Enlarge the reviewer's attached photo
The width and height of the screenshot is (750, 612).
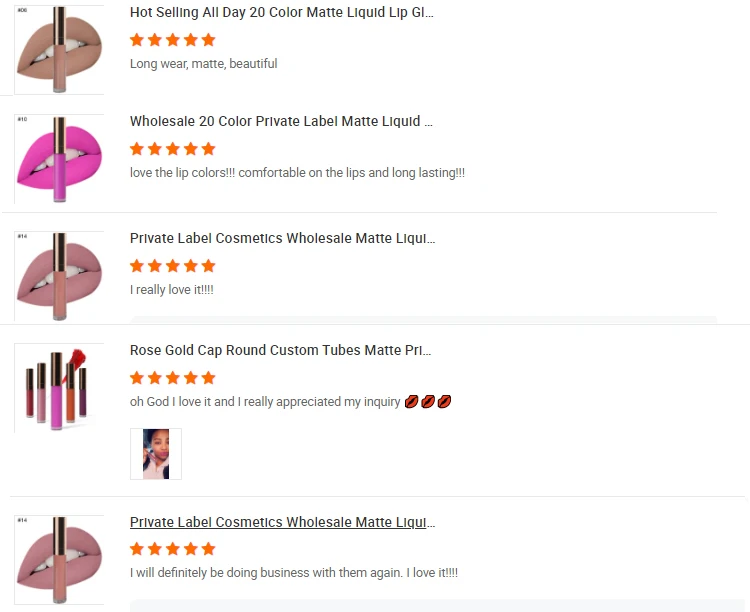tap(156, 454)
